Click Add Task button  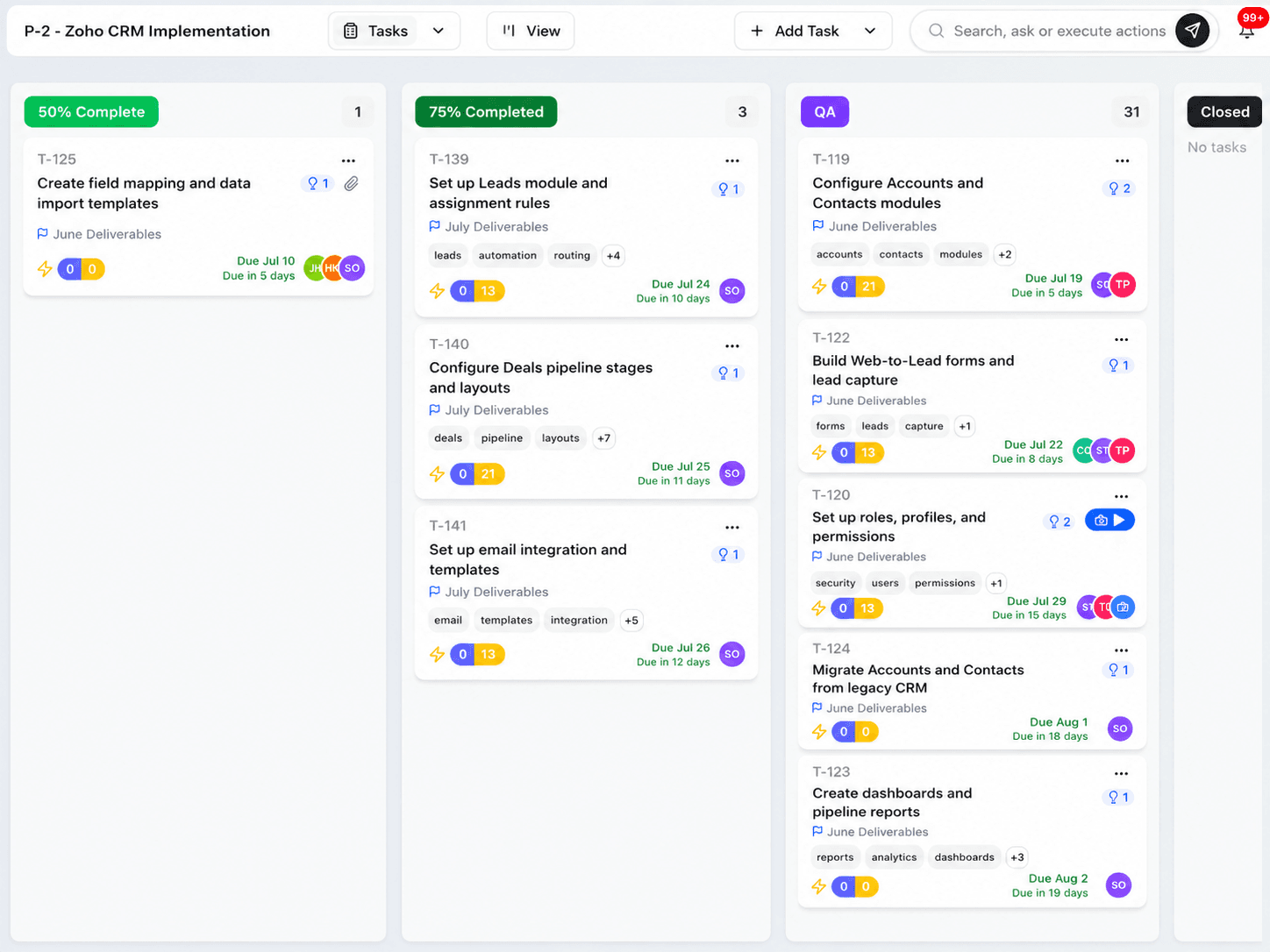(x=796, y=31)
